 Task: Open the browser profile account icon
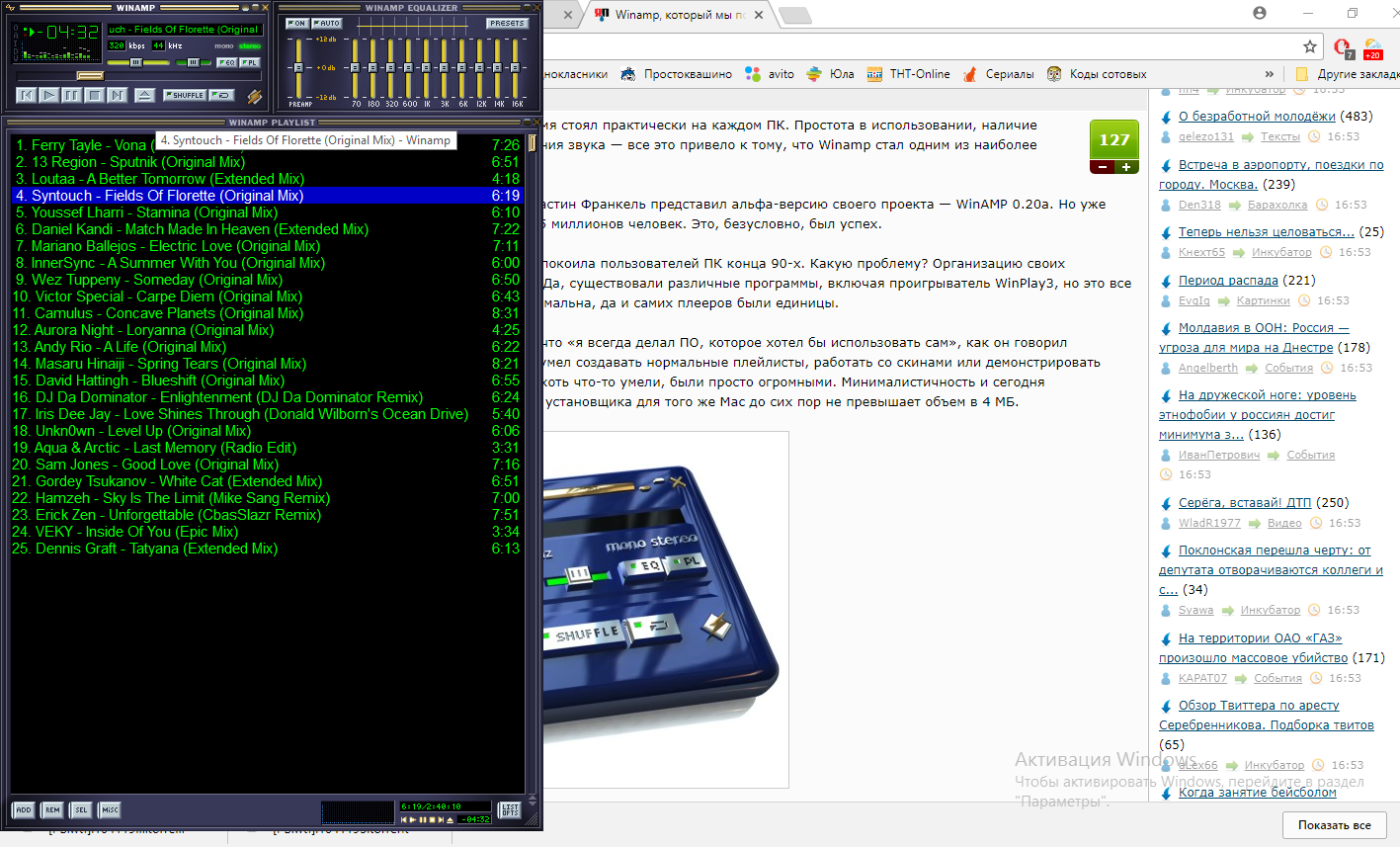click(1260, 13)
